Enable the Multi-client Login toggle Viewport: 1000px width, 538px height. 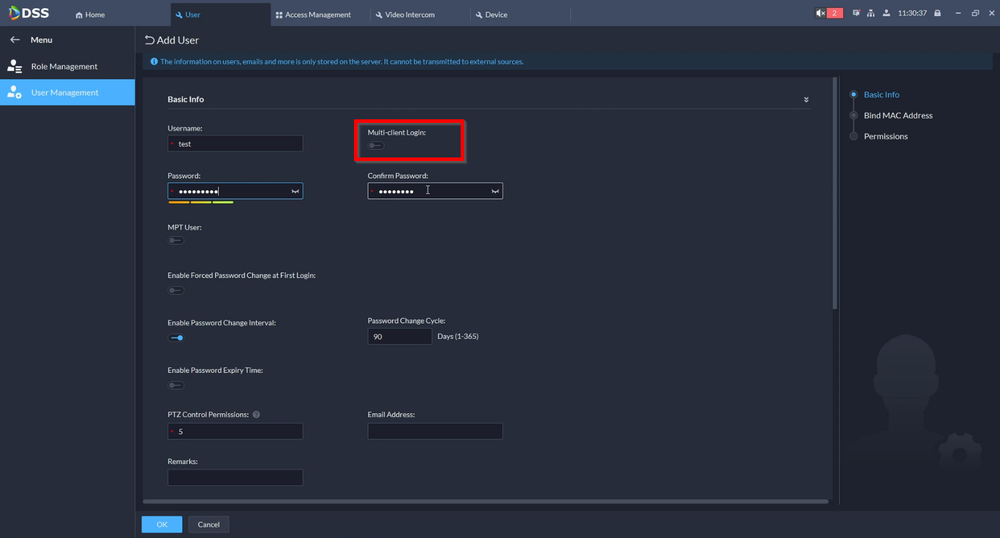coord(376,146)
